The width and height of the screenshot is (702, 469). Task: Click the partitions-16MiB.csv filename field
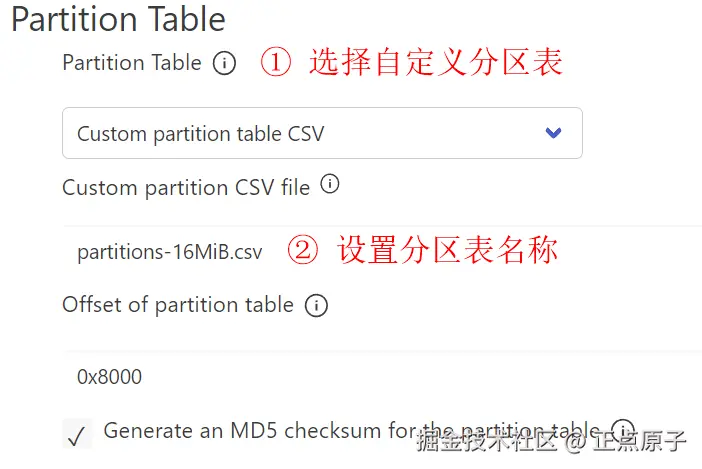tap(170, 252)
